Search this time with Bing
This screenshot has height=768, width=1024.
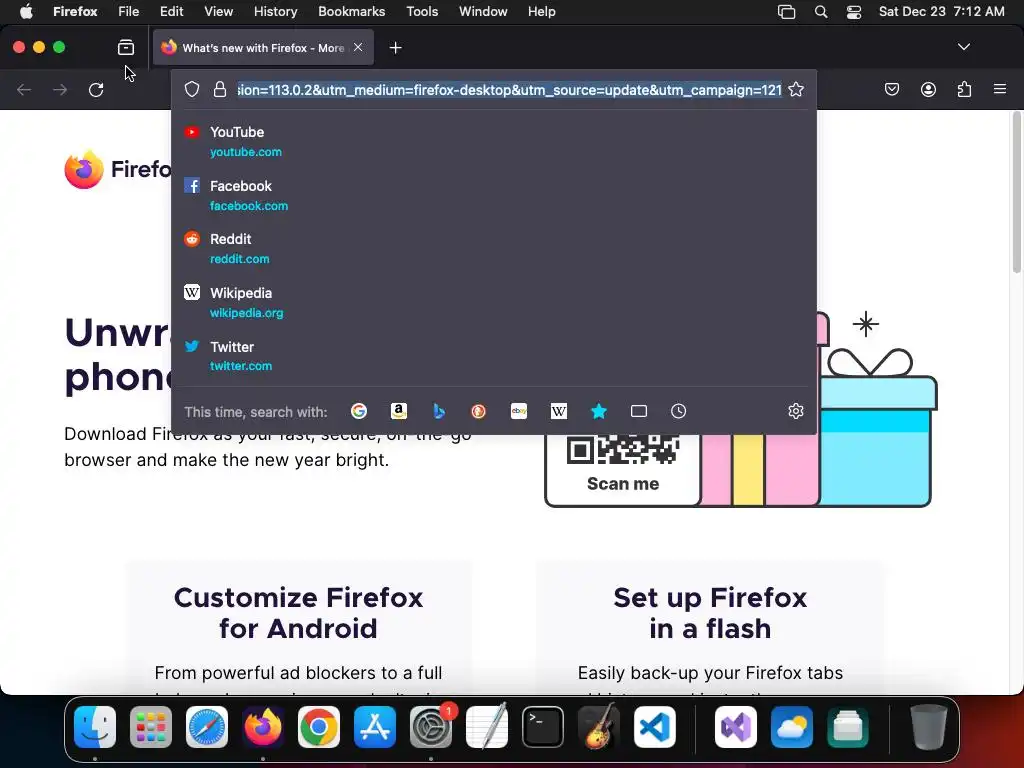[439, 411]
